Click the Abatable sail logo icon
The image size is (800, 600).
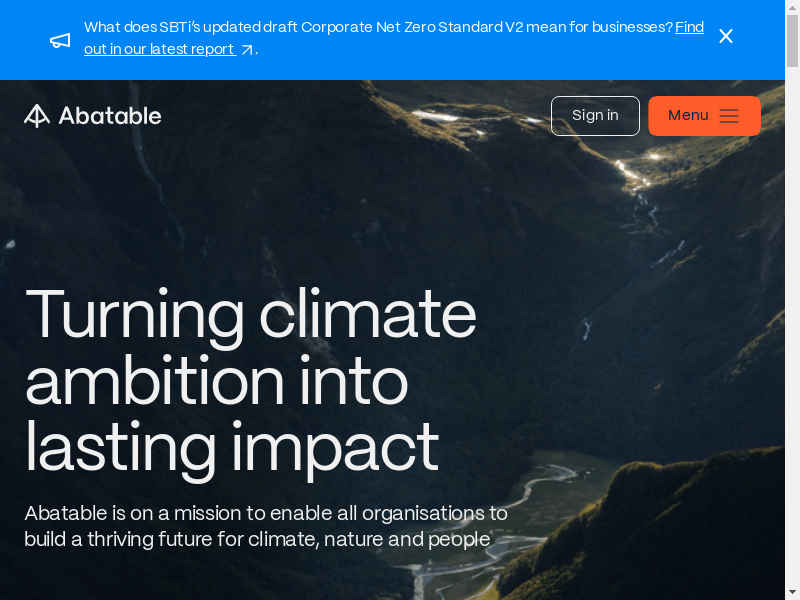click(37, 116)
